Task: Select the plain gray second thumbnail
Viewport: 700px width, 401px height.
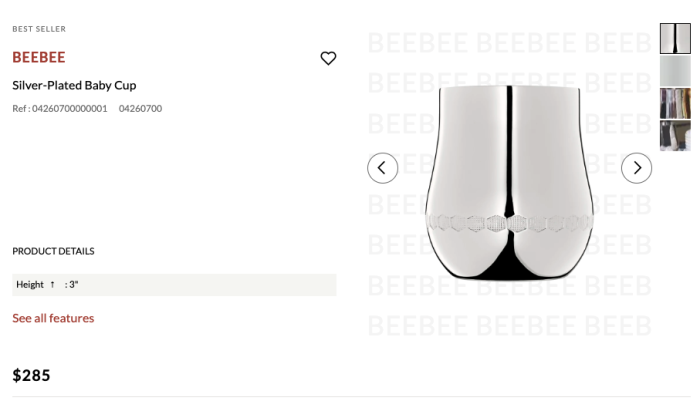Action: coord(675,71)
